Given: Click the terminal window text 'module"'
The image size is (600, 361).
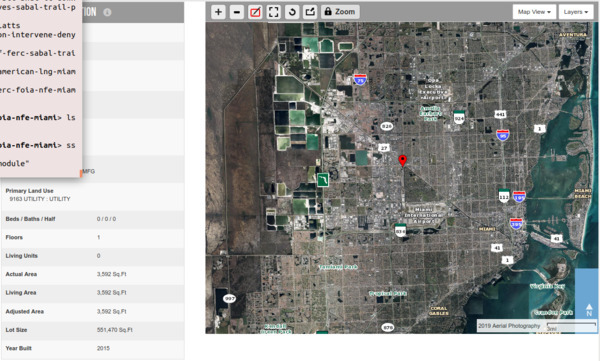Looking at the screenshot, I should pyautogui.click(x=15, y=163).
